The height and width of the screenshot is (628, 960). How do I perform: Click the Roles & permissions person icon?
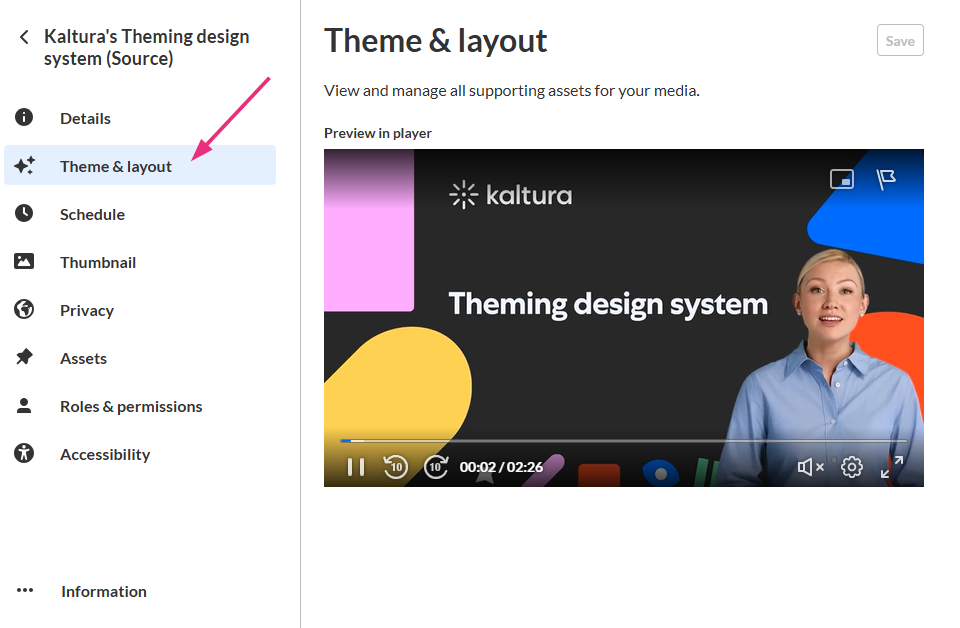24,405
